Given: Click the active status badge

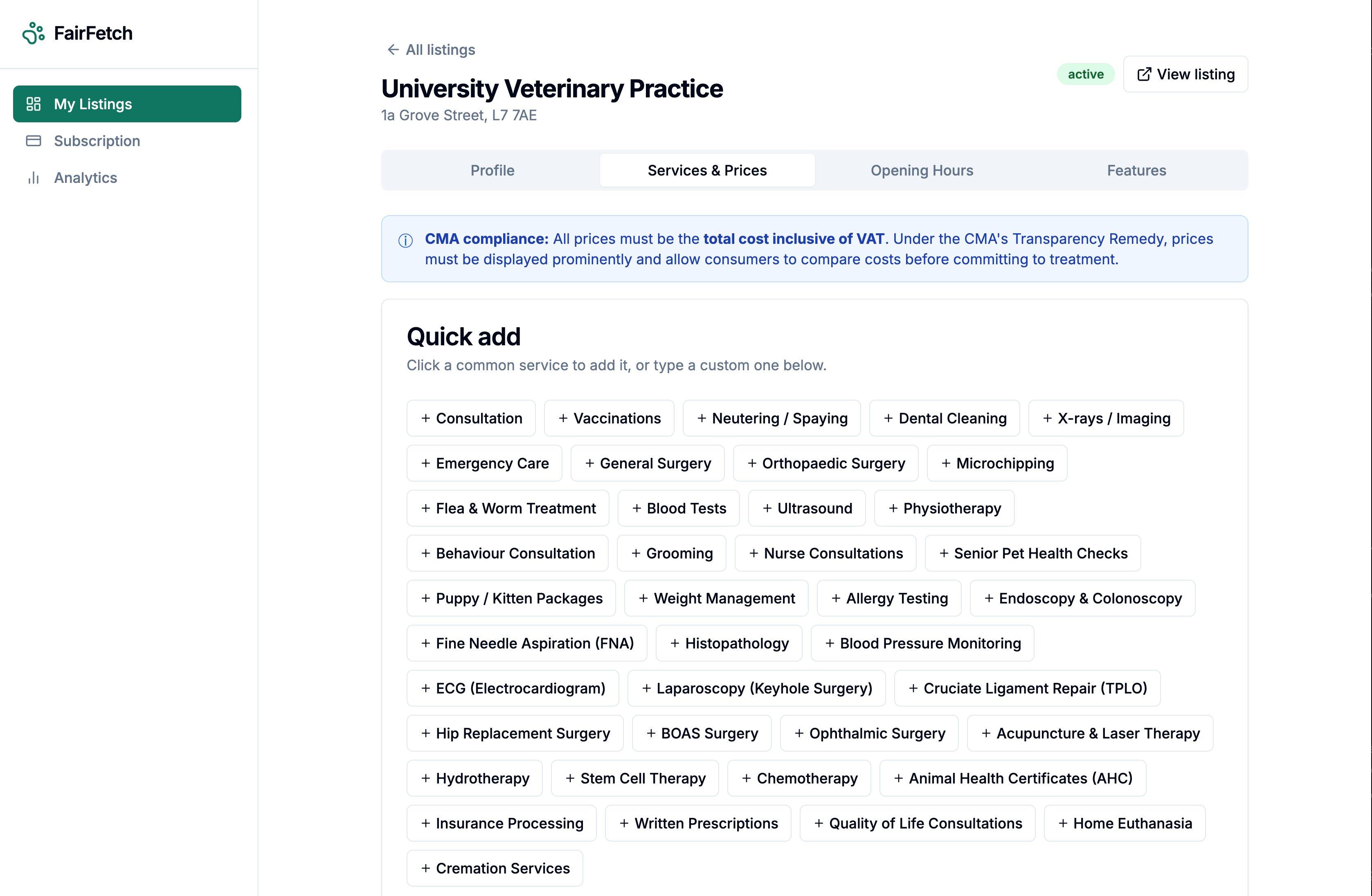Looking at the screenshot, I should tap(1085, 74).
